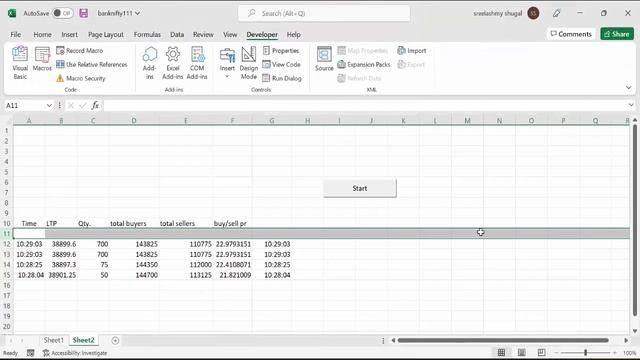This screenshot has height=360, width=640.
Task: Select row 11 header
Action: tap(7, 233)
